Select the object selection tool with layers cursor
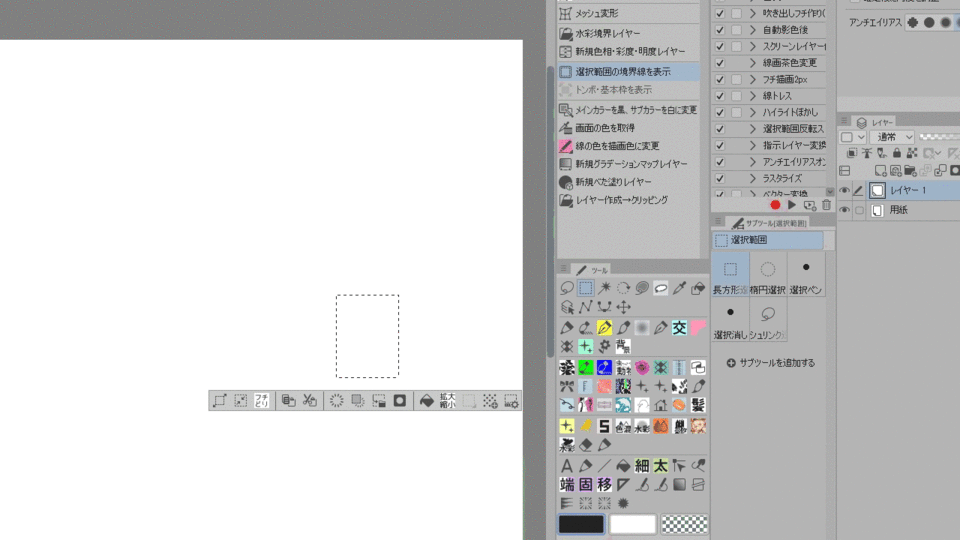The height and width of the screenshot is (540, 960). (568, 307)
